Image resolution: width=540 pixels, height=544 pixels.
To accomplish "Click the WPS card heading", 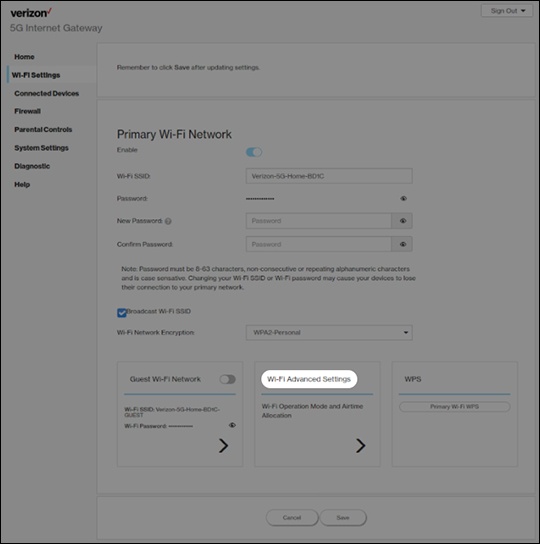I will point(413,379).
